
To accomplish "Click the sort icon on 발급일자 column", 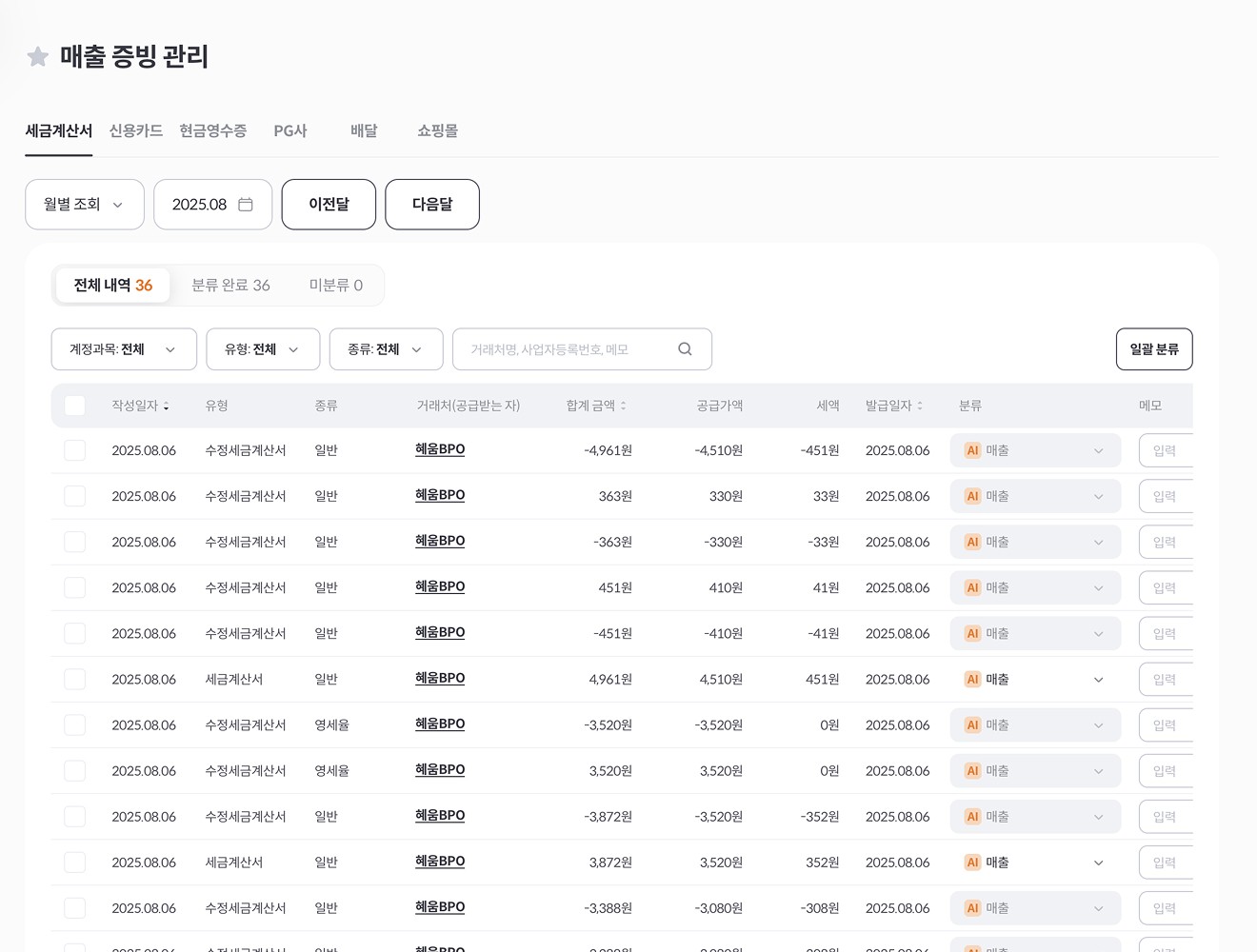I will (x=920, y=405).
